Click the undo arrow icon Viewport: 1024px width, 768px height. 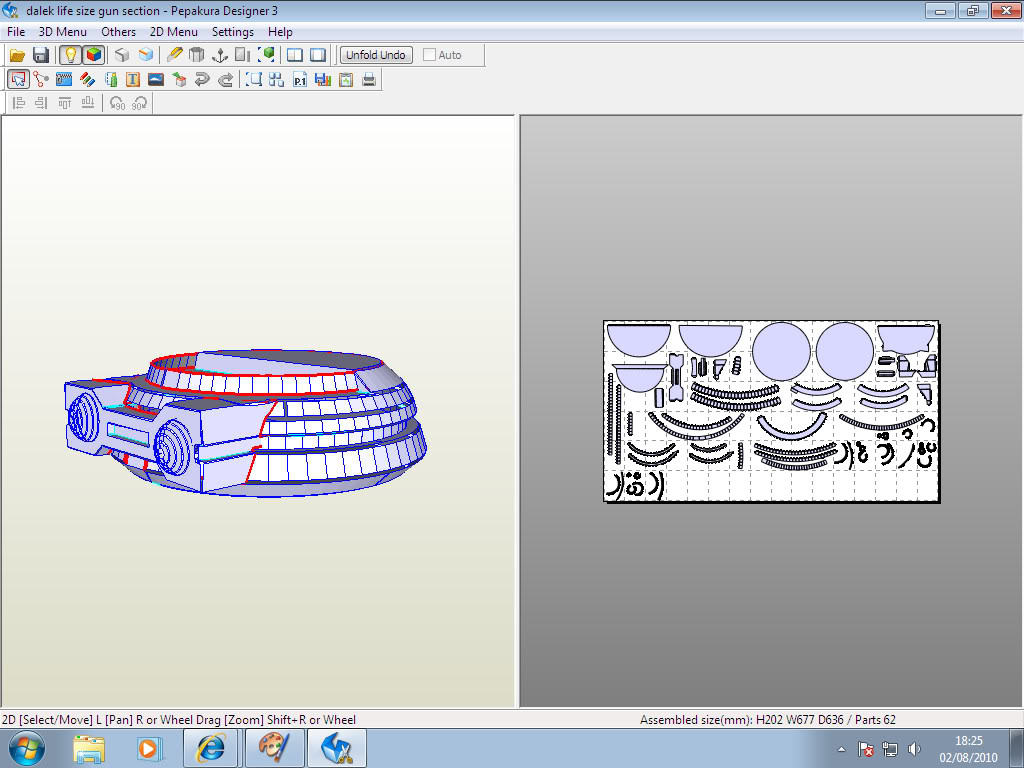pos(202,80)
